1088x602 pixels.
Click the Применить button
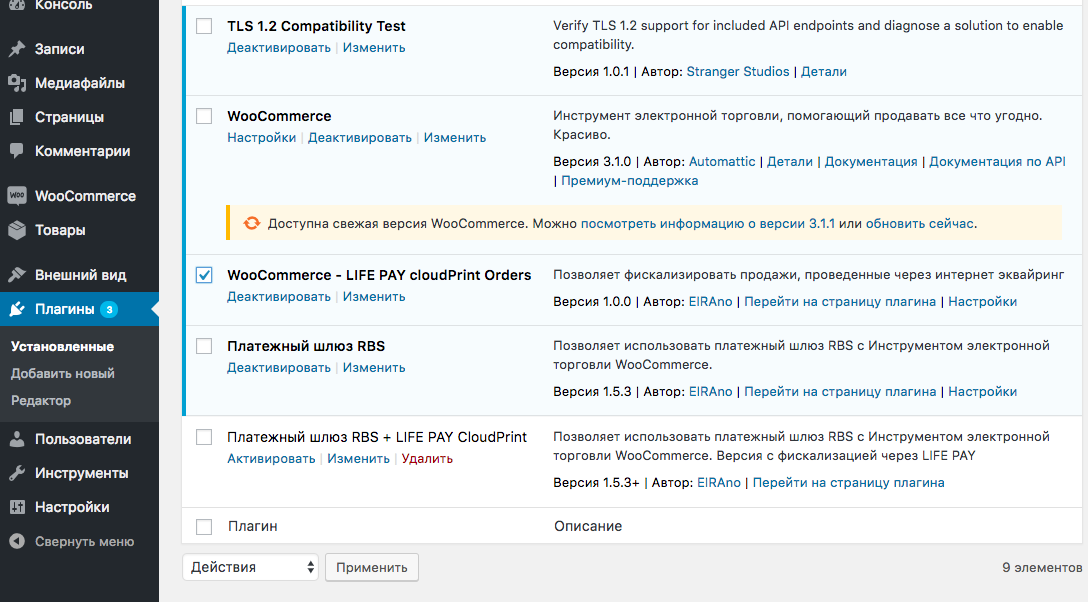coord(372,567)
